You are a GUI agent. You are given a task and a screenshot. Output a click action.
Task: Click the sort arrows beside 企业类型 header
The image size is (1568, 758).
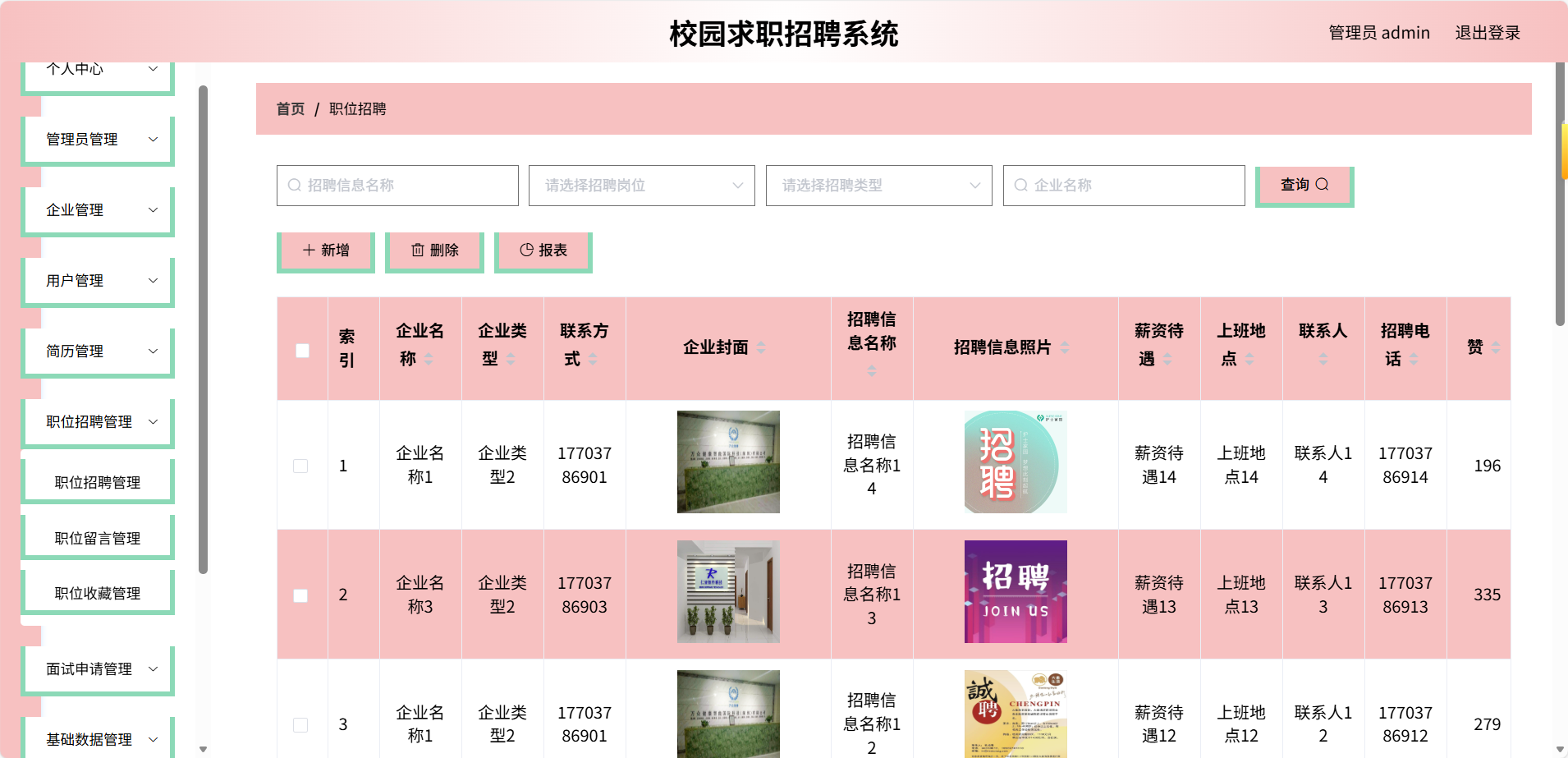pyautogui.click(x=511, y=359)
